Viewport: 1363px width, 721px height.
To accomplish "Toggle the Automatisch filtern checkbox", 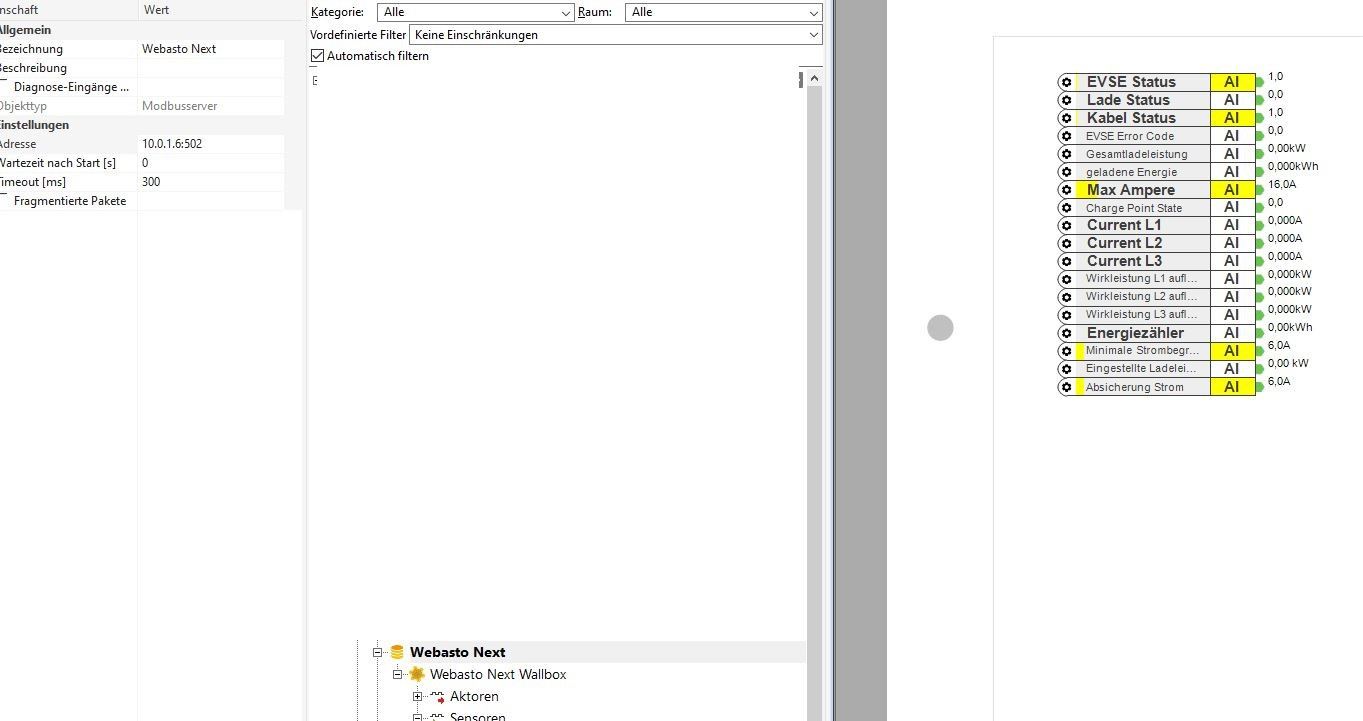I will [x=318, y=56].
